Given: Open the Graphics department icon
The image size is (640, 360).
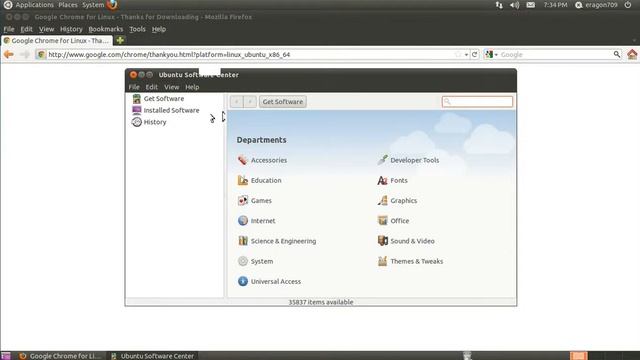Looking at the screenshot, I should pos(382,200).
